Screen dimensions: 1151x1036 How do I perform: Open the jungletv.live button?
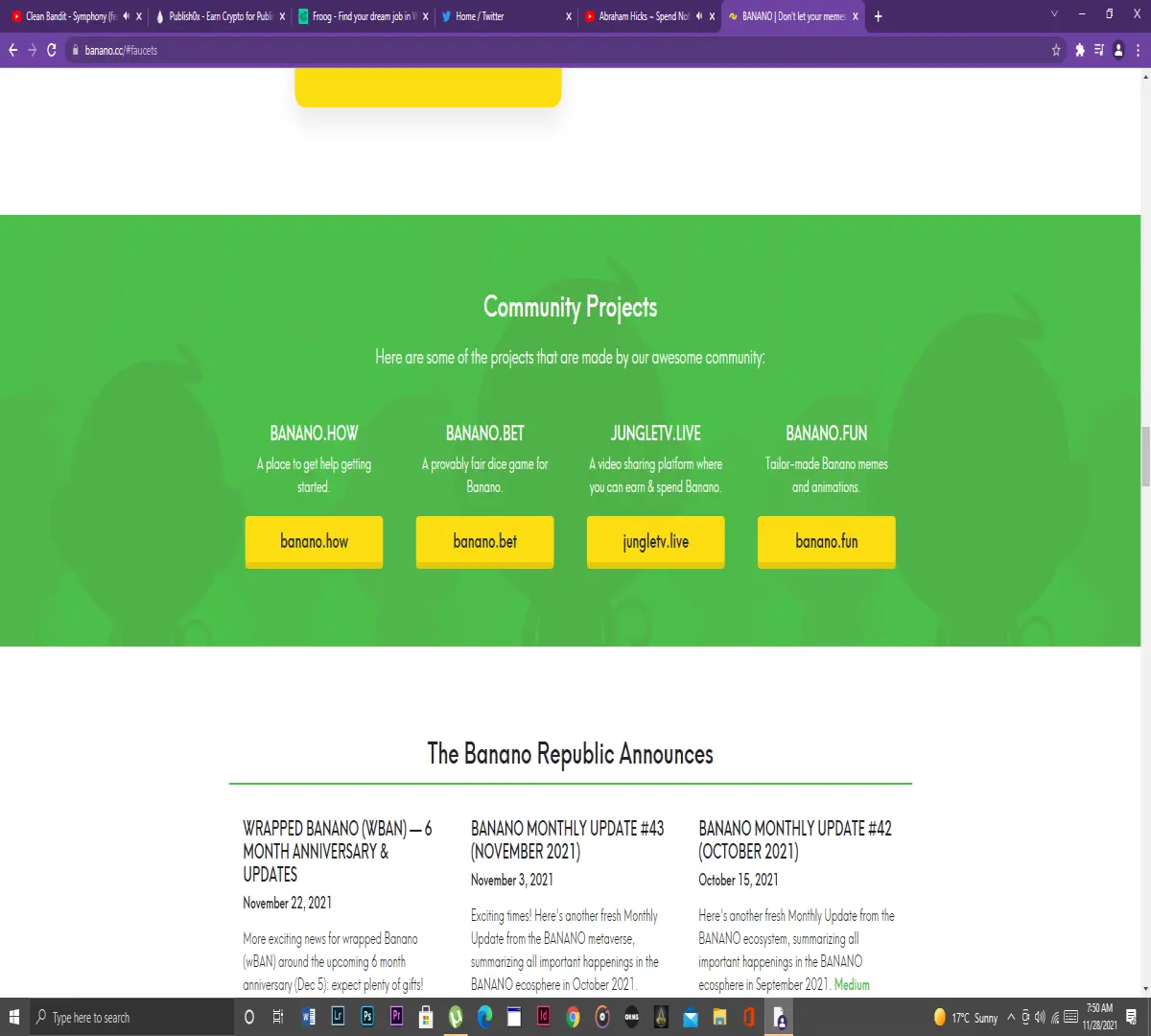[655, 542]
